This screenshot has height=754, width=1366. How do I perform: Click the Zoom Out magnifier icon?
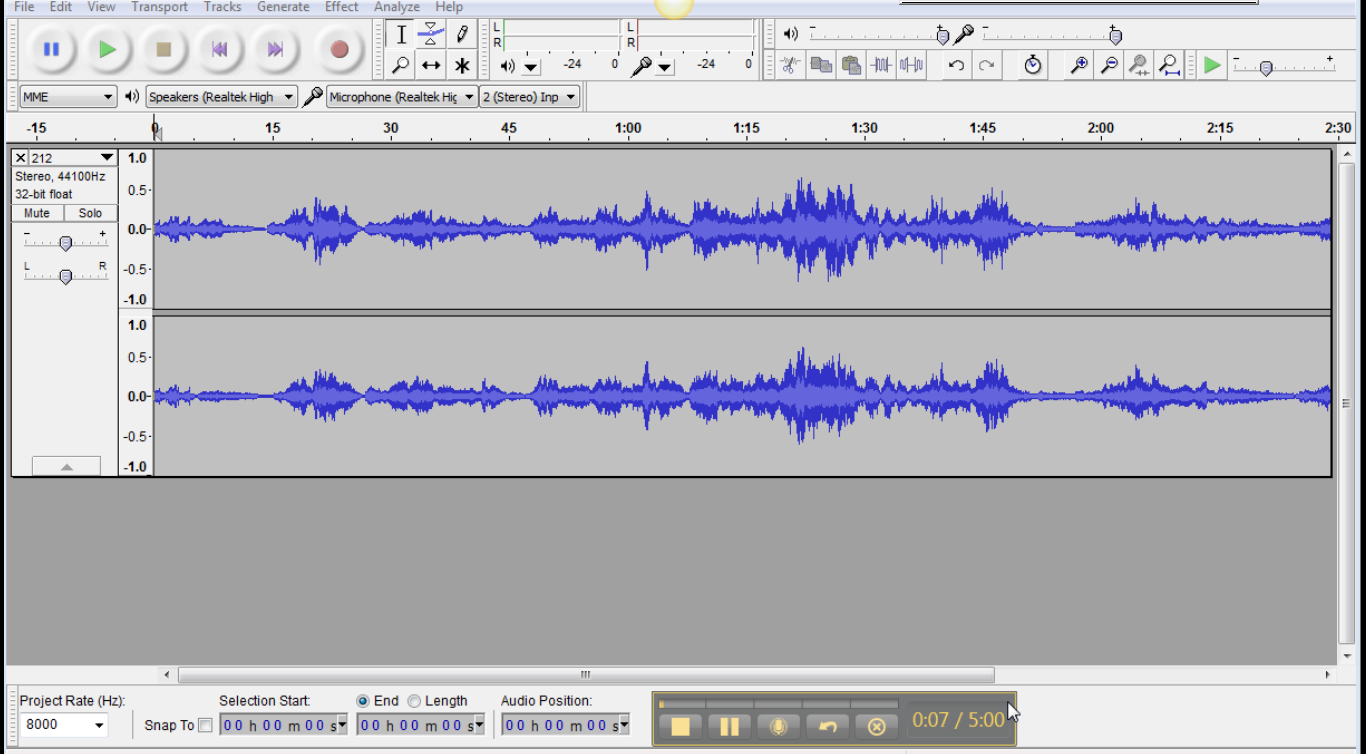[x=1109, y=65]
